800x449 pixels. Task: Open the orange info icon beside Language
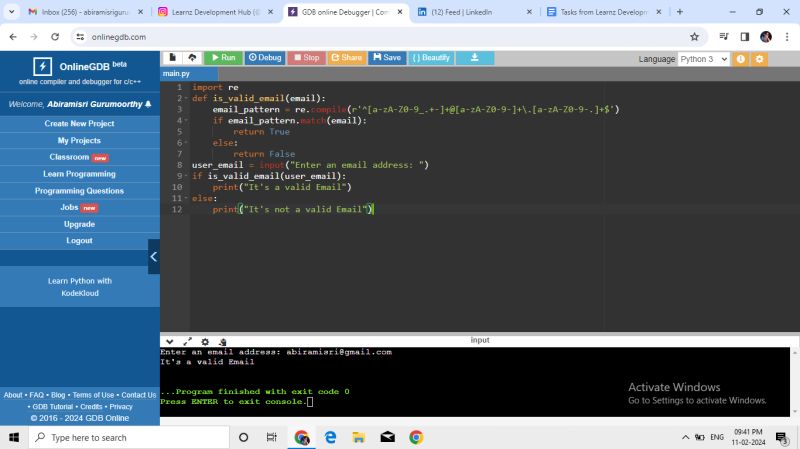[741, 59]
